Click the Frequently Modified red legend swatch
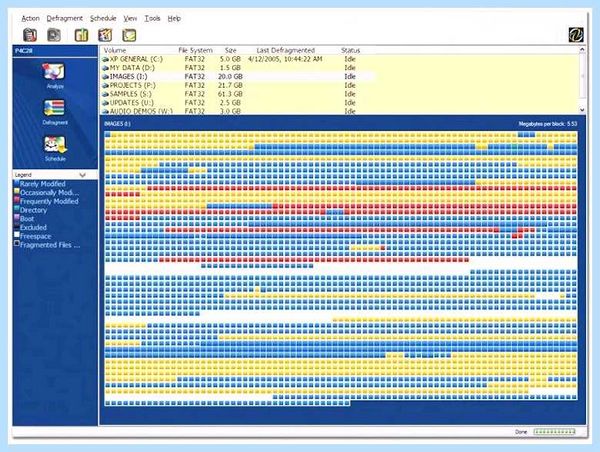600x452 pixels. coord(17,200)
